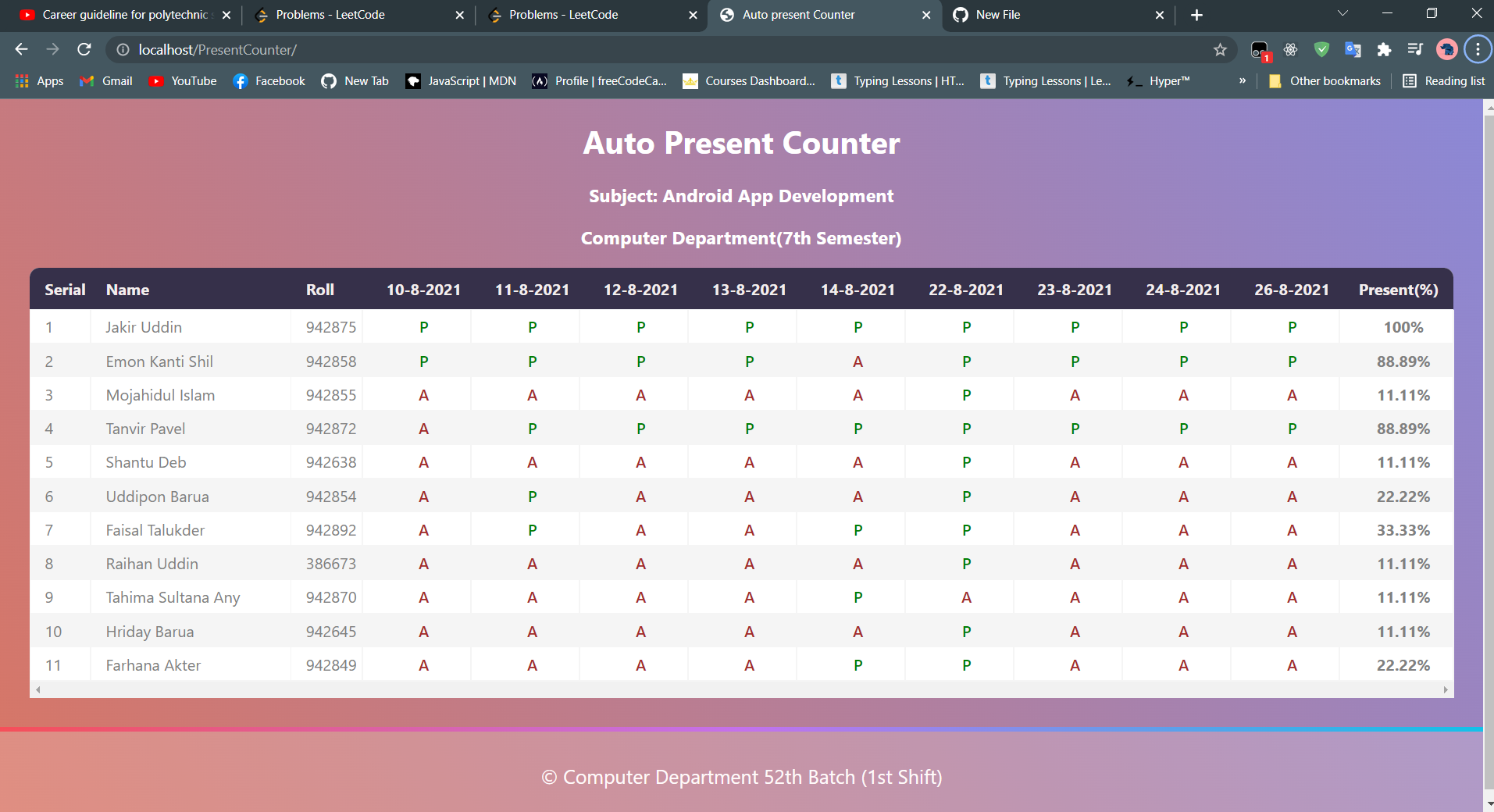
Task: Bookmark this page with the star icon
Action: coord(1220,50)
